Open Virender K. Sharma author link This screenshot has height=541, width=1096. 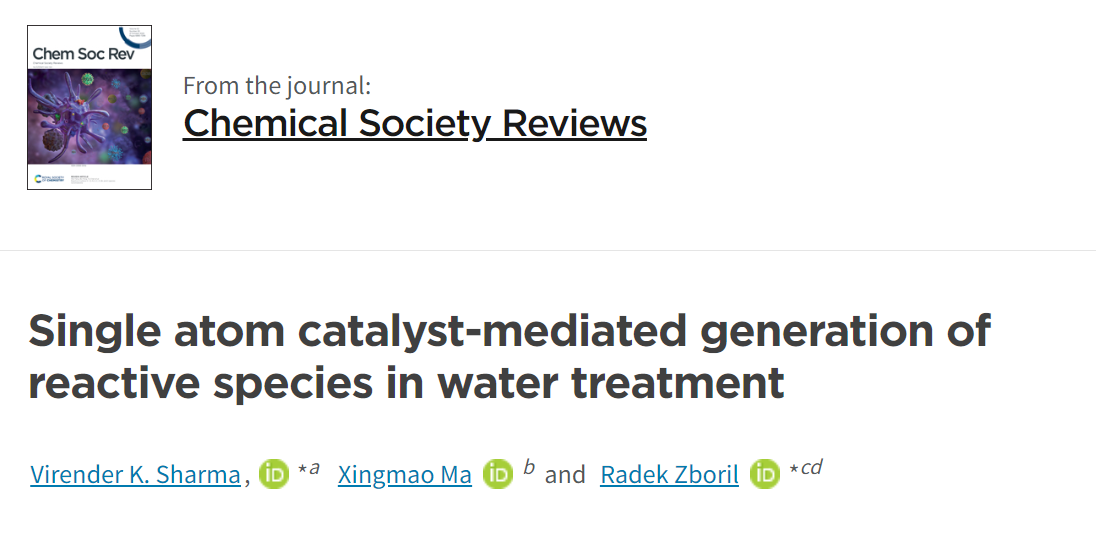pyautogui.click(x=136, y=475)
